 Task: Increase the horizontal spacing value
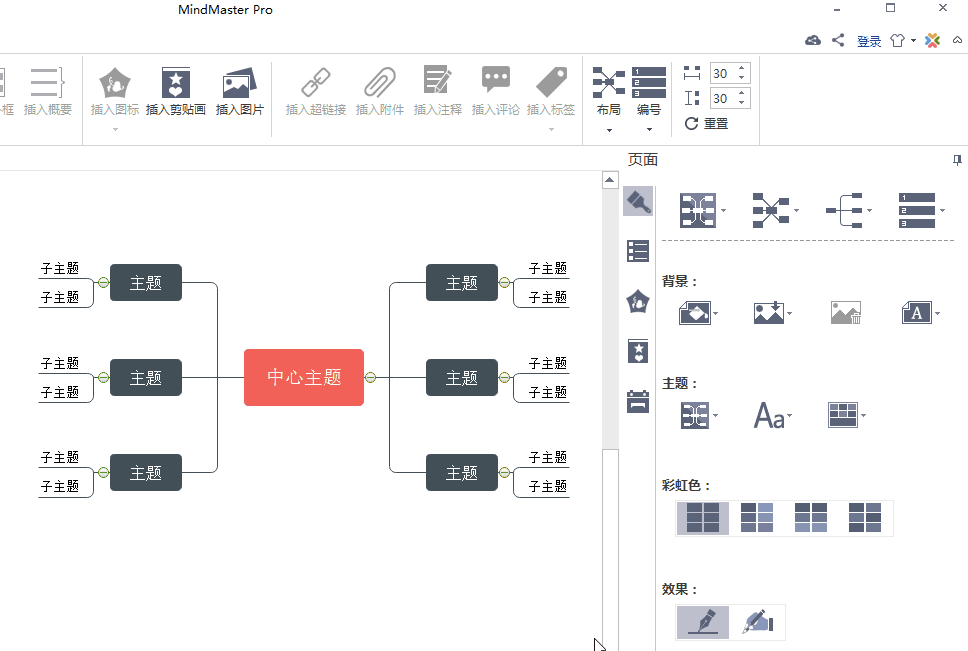coord(742,68)
